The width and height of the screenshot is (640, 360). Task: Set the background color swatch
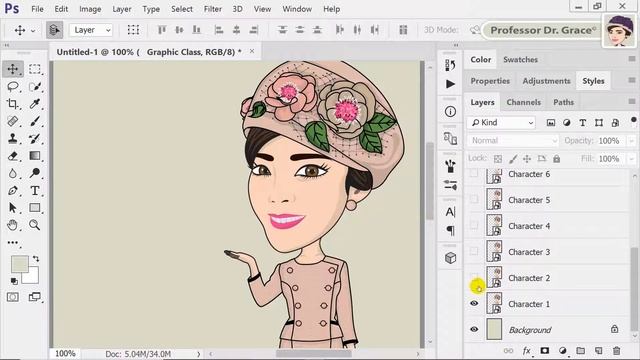pyautogui.click(x=33, y=278)
